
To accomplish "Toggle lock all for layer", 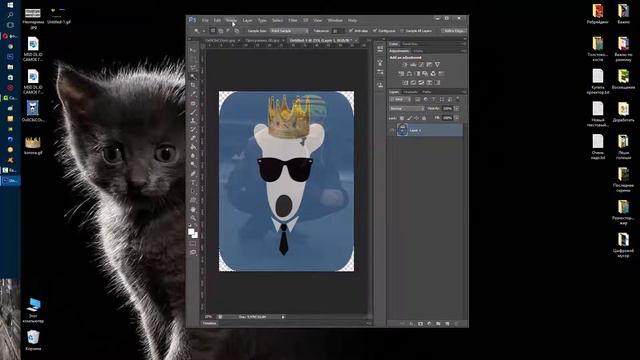I will (x=424, y=118).
